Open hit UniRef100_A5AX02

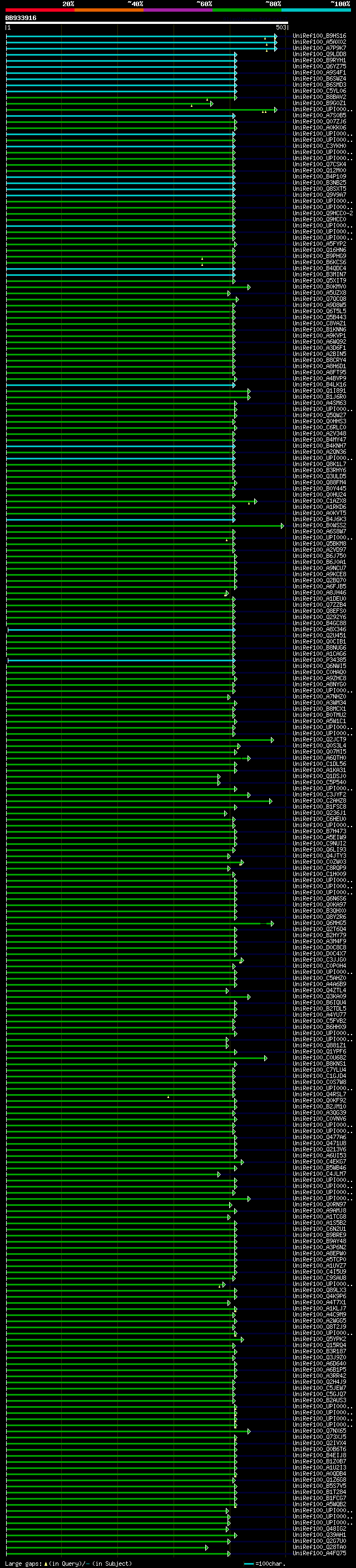[x=319, y=42]
